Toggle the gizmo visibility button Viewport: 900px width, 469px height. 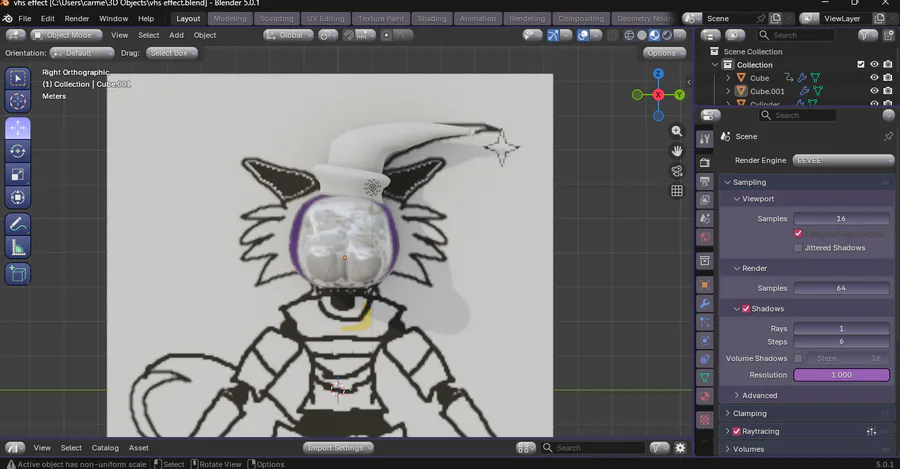(x=553, y=36)
